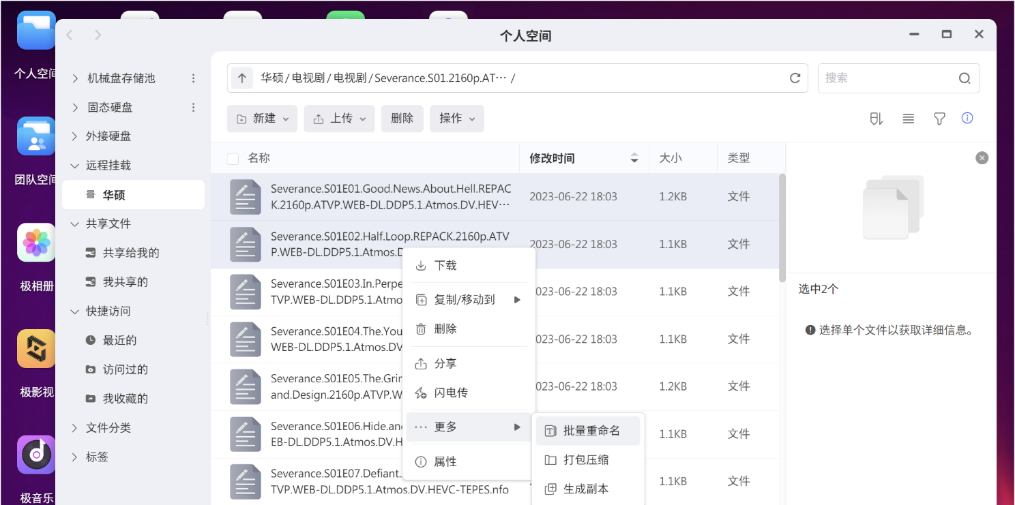This screenshot has width=1015, height=505.
Task: Select 批量重命名 in submenu
Action: [x=588, y=431]
